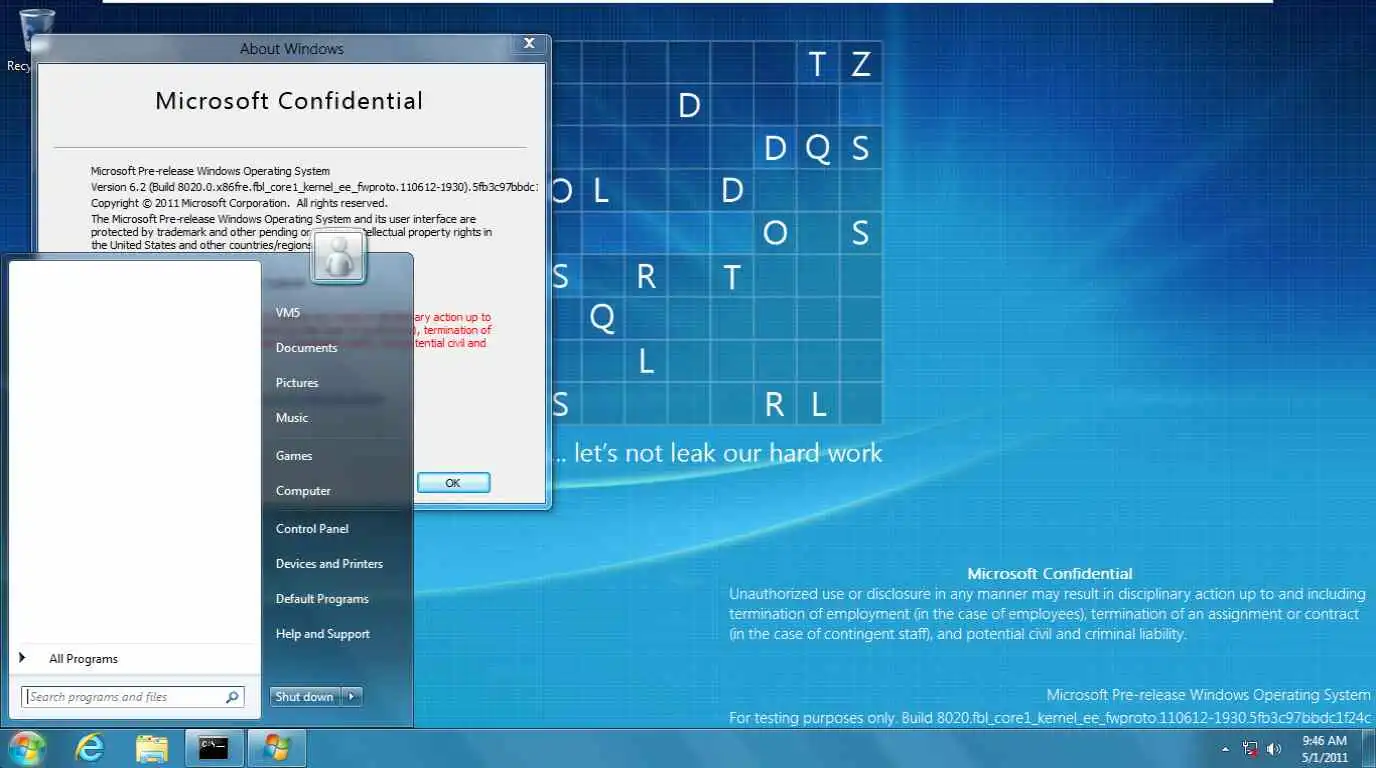Viewport: 1376px width, 768px height.
Task: Open Games from Start menu
Action: click(294, 456)
